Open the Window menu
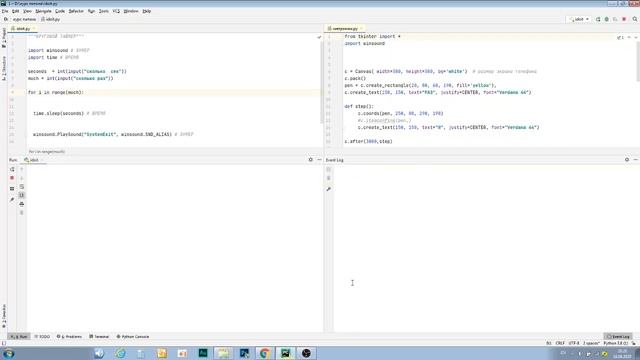The width and height of the screenshot is (640, 360). tap(131, 11)
